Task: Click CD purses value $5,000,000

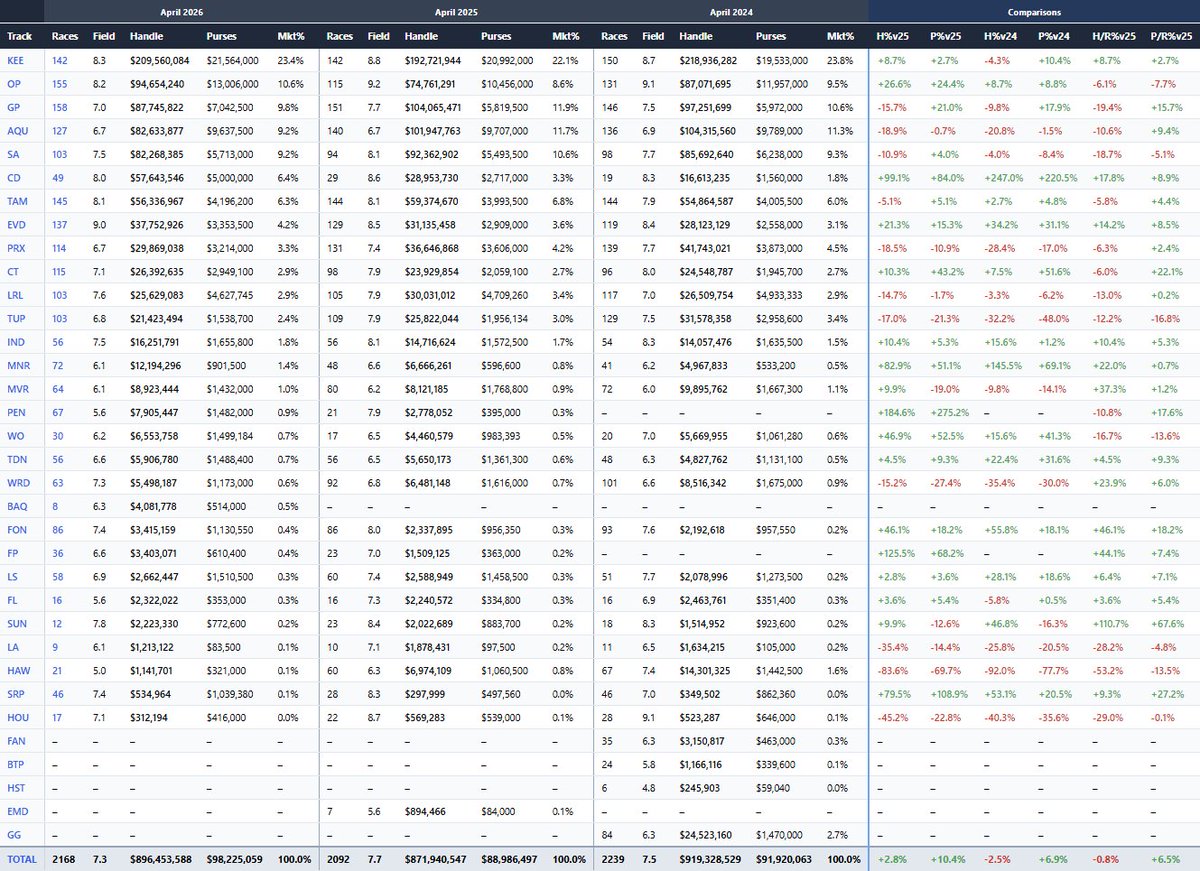Action: tap(230, 176)
